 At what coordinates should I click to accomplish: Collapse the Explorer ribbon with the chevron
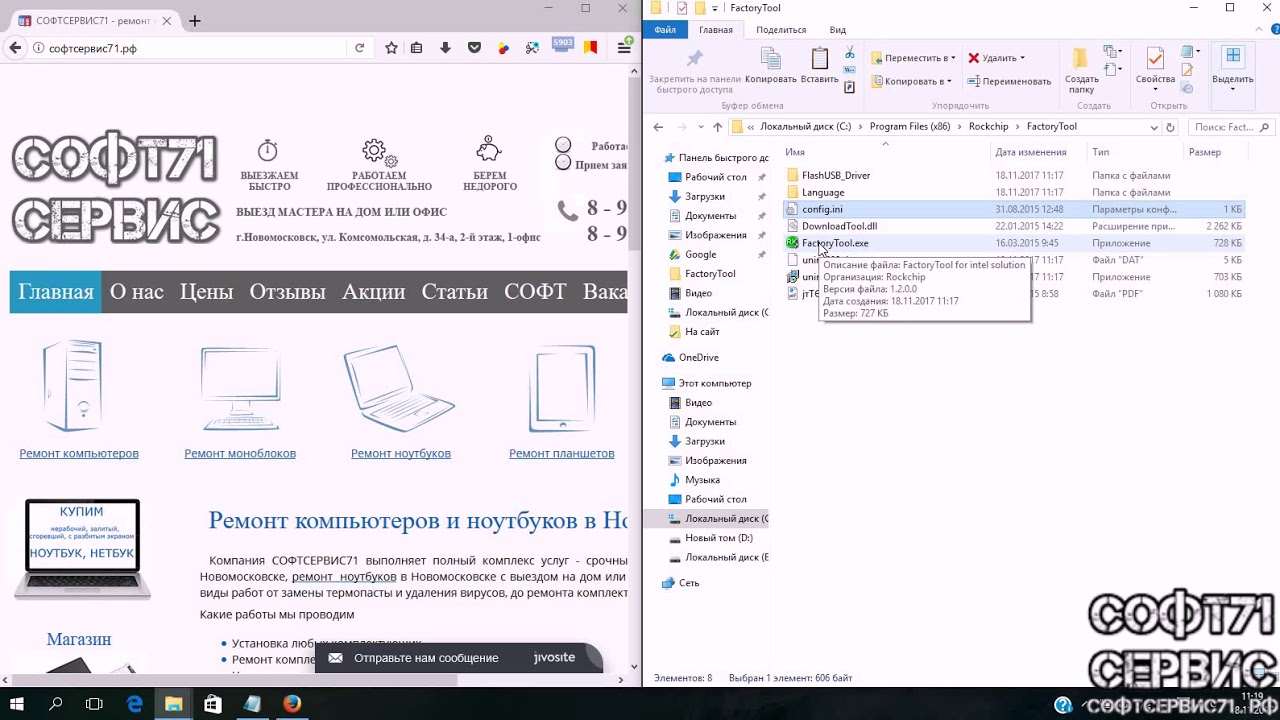click(1257, 30)
